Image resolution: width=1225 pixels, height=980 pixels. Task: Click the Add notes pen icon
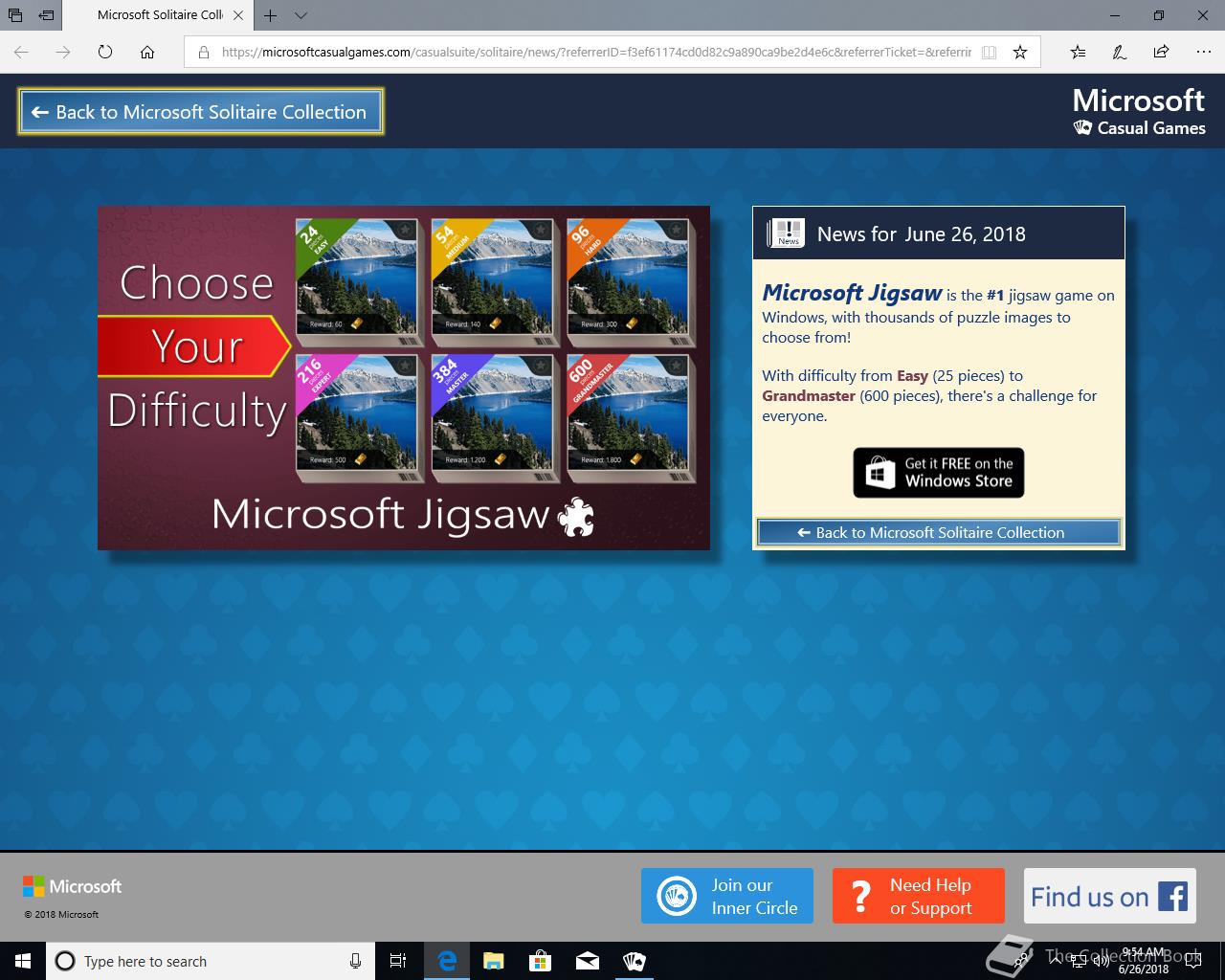pos(1120,52)
